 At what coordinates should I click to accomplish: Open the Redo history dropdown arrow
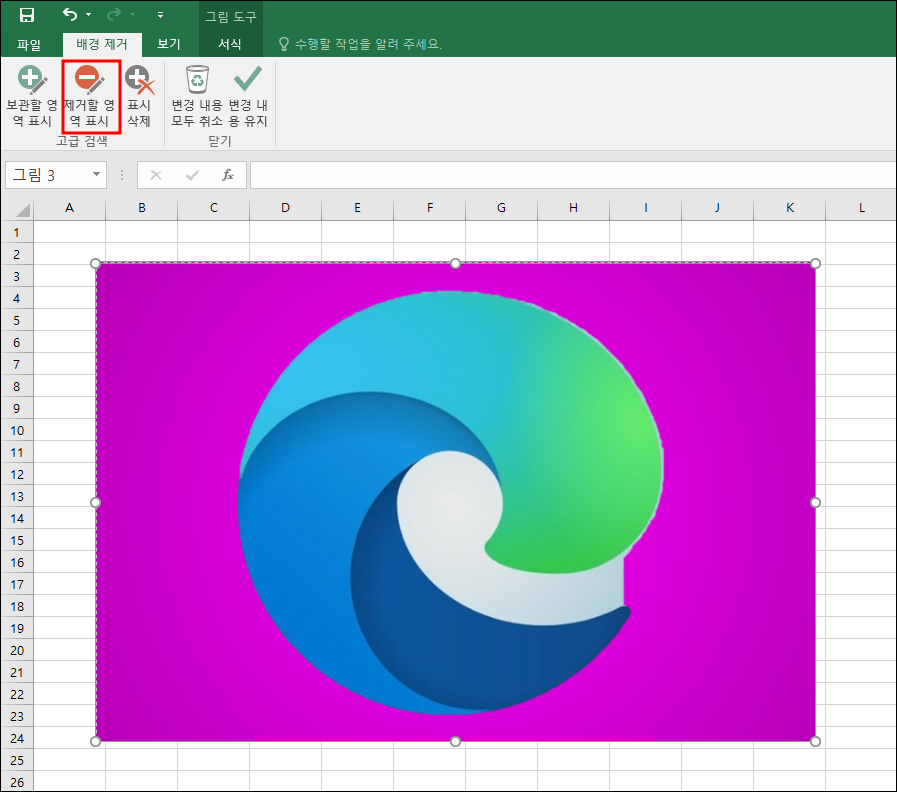click(133, 15)
